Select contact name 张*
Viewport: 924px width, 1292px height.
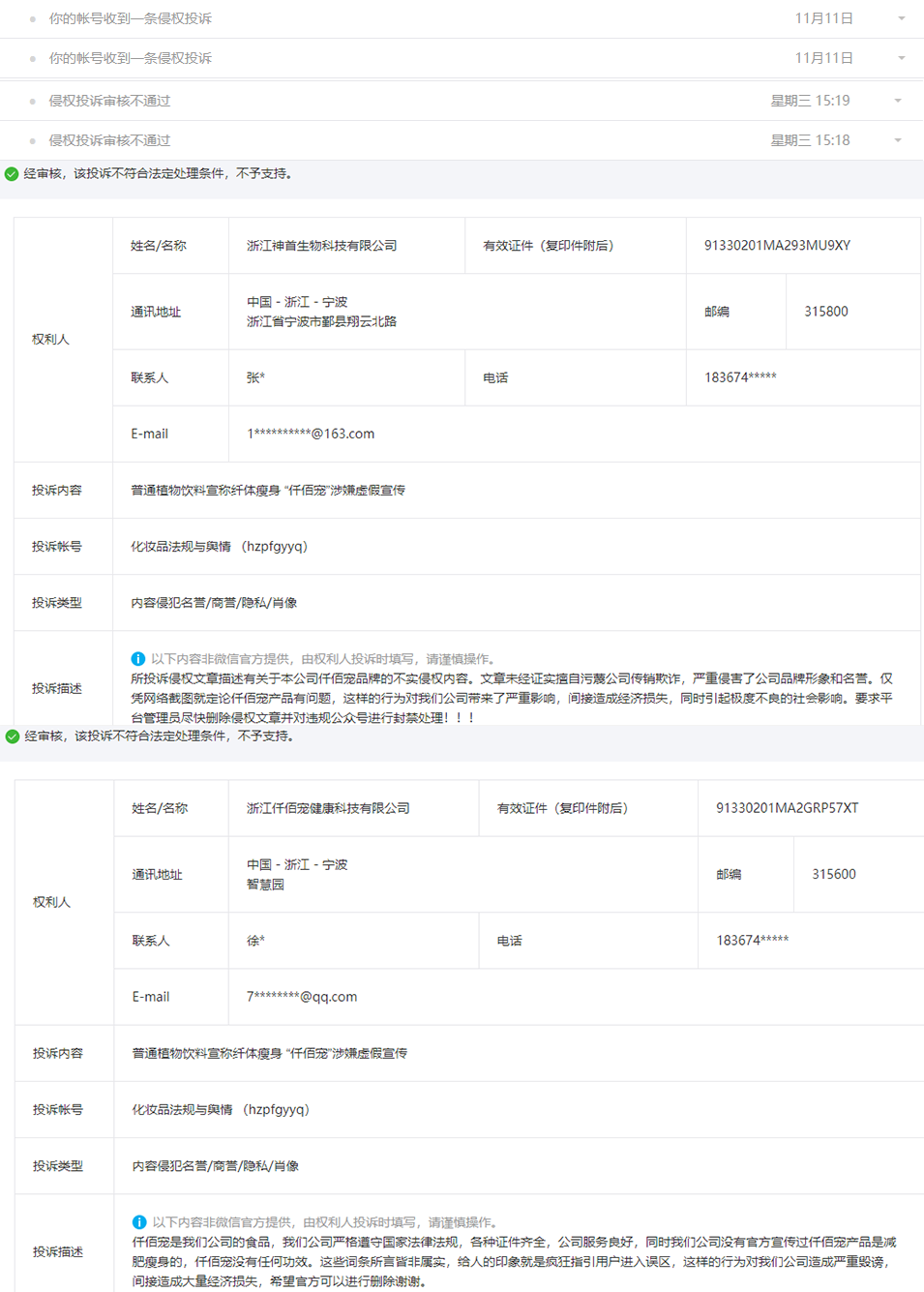(255, 377)
